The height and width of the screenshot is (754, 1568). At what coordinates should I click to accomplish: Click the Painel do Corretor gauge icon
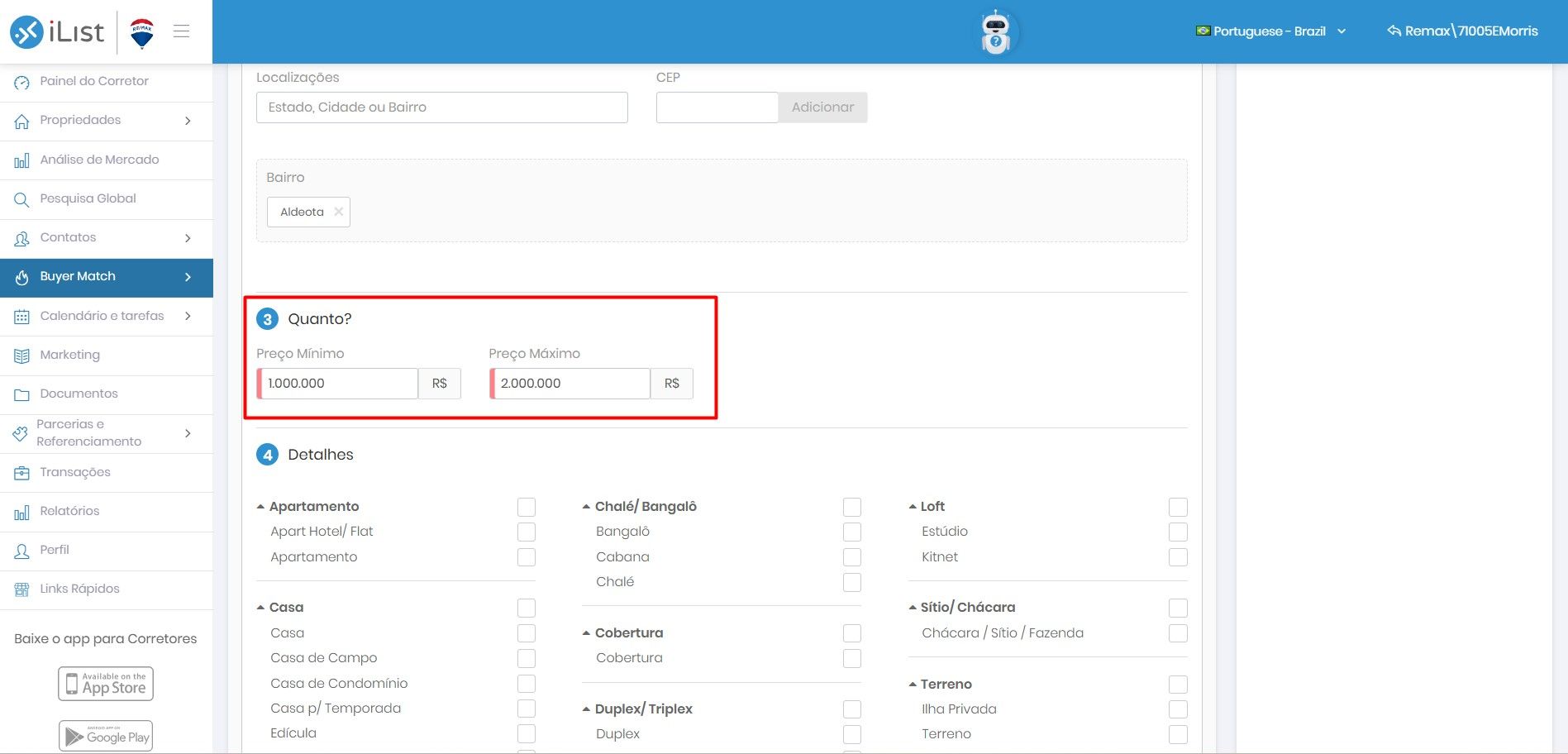tap(22, 82)
